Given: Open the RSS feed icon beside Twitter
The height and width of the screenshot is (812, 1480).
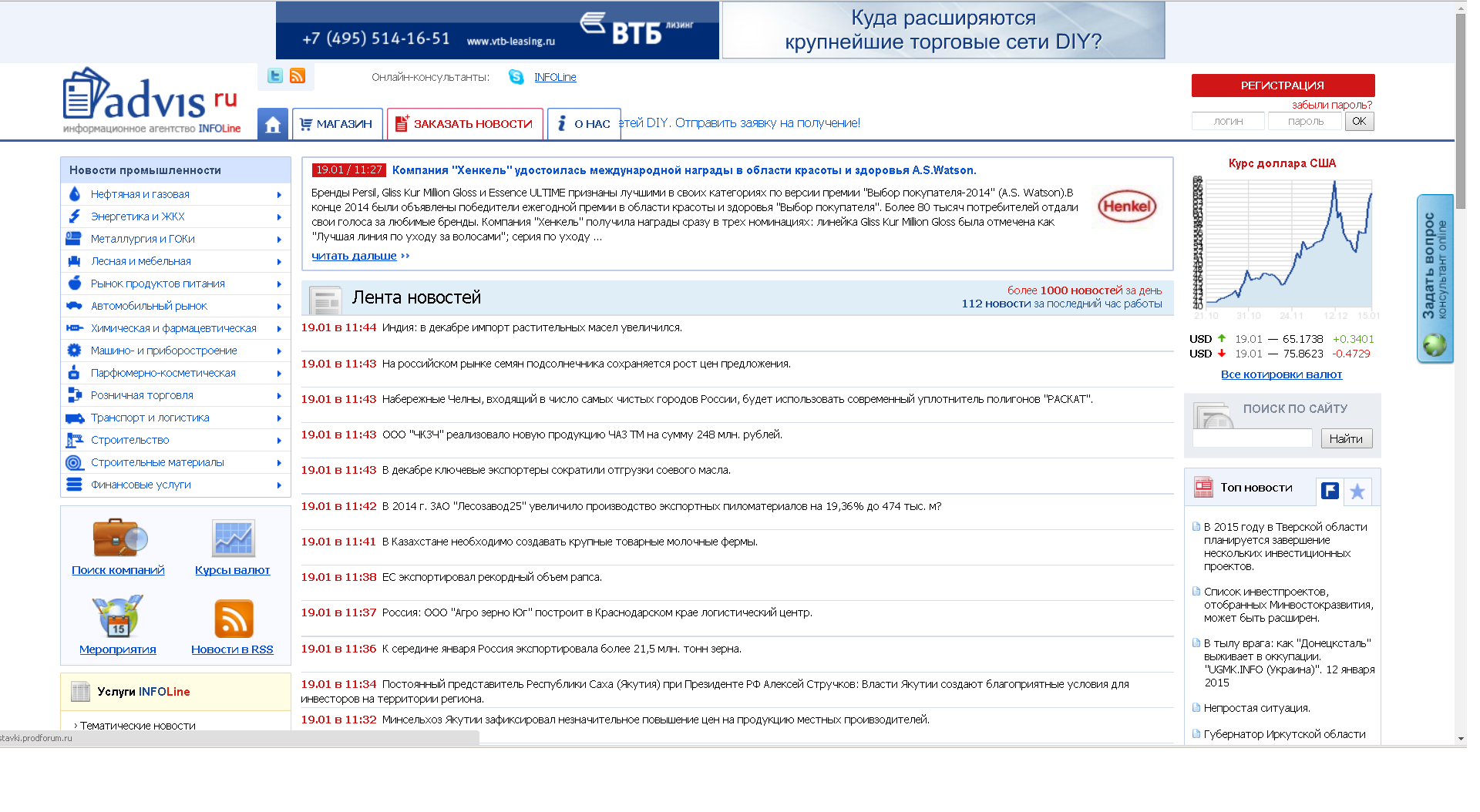Looking at the screenshot, I should tap(298, 75).
